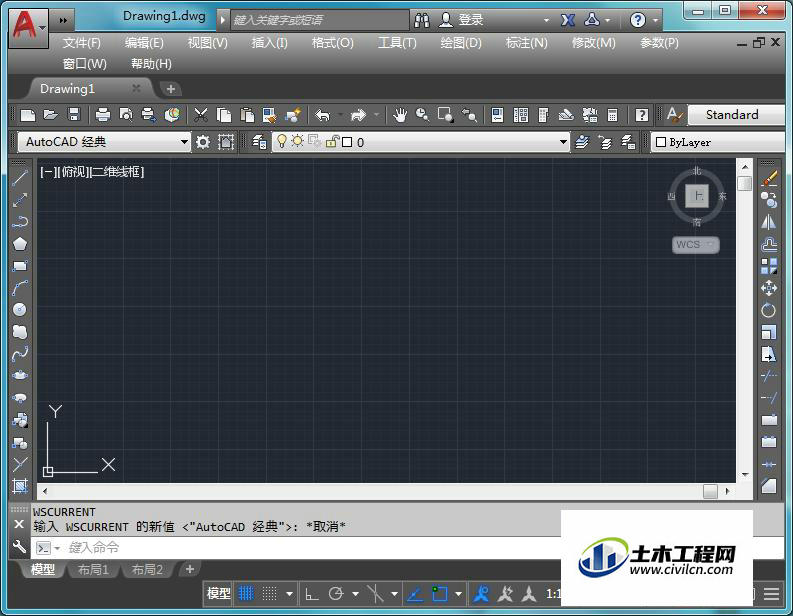The width and height of the screenshot is (793, 616).
Task: Open the Standard text style dropdown
Action: click(737, 115)
